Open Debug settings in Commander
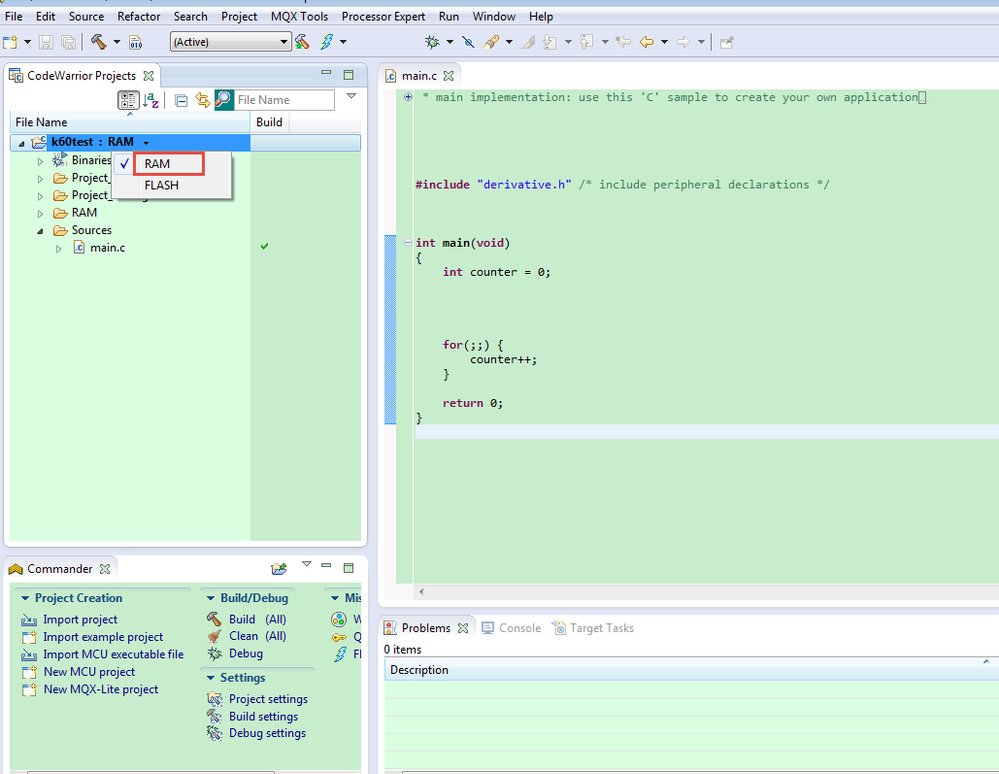The width and height of the screenshot is (999, 774). tap(267, 733)
